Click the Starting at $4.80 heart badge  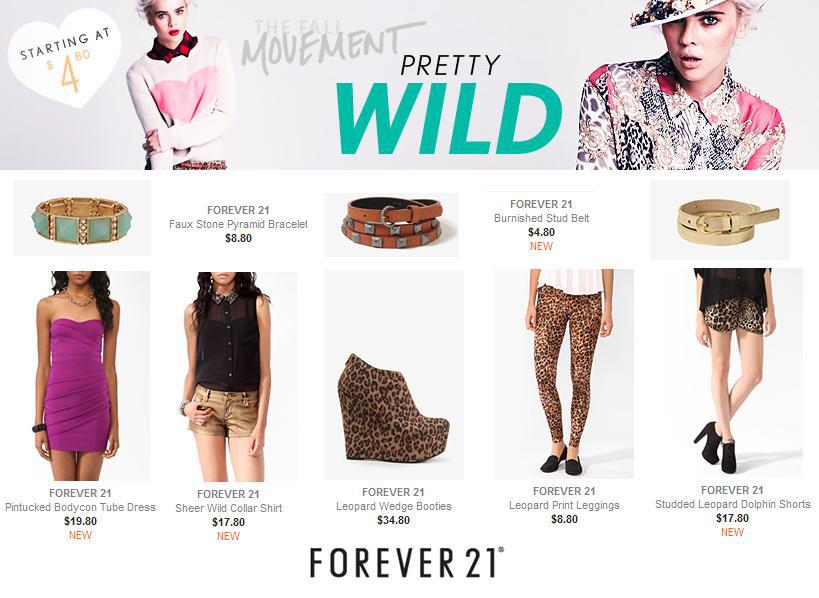click(x=65, y=58)
